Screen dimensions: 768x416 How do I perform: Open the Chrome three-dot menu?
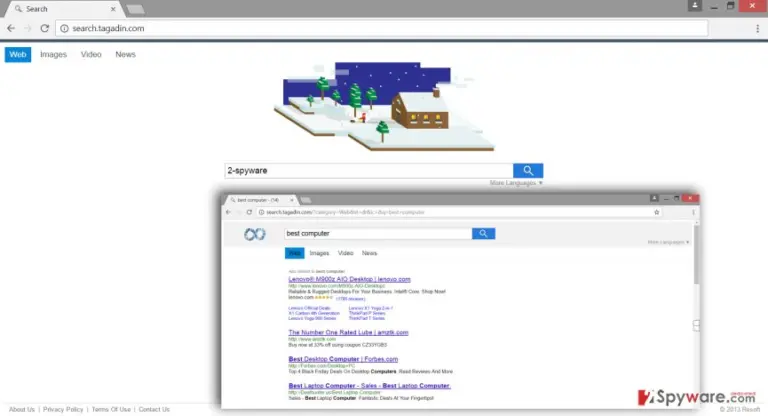(757, 28)
